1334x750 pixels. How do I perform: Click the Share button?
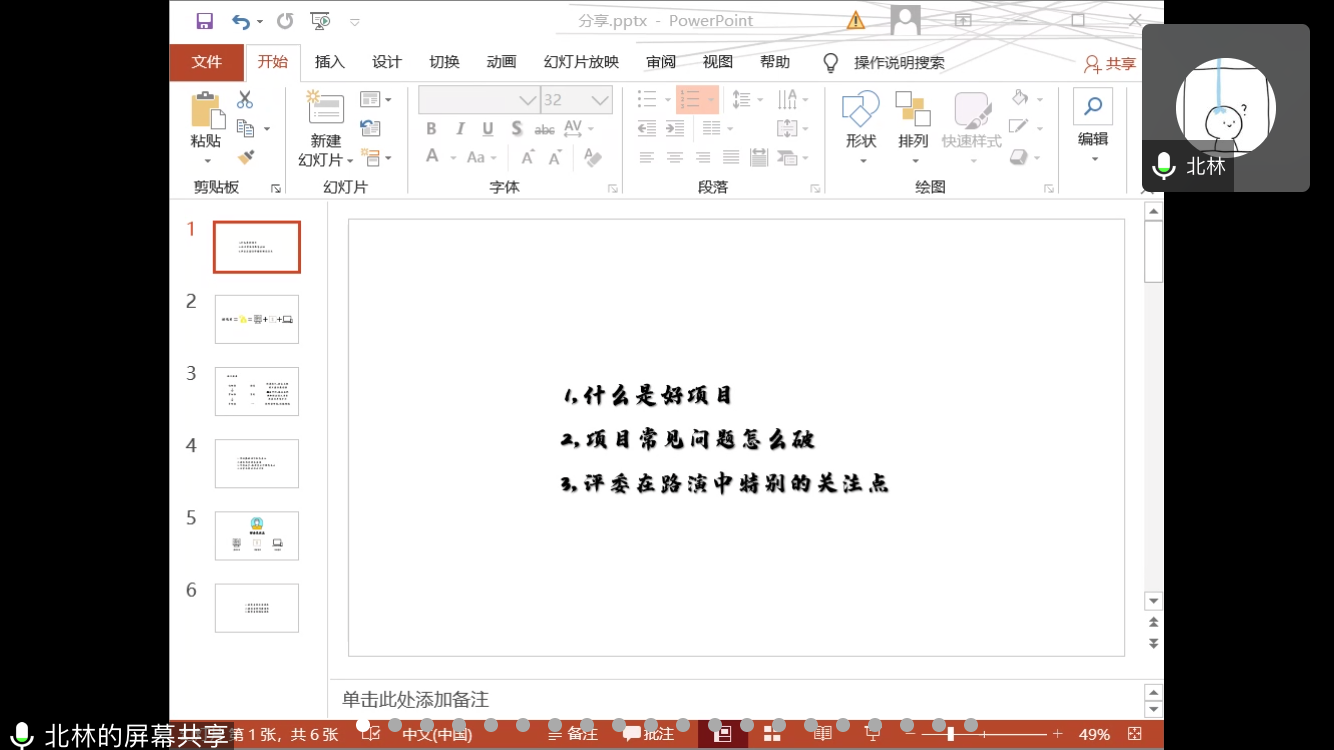(x=1110, y=64)
